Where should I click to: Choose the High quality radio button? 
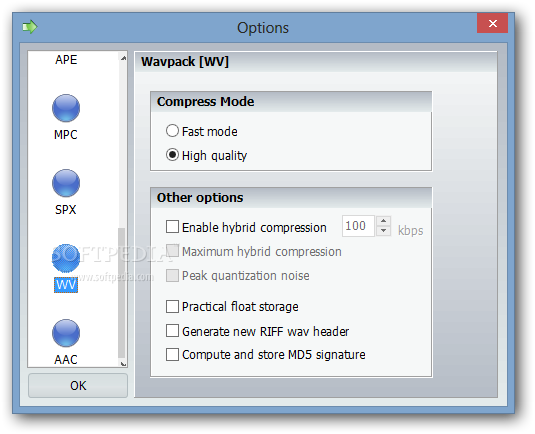click(x=172, y=155)
